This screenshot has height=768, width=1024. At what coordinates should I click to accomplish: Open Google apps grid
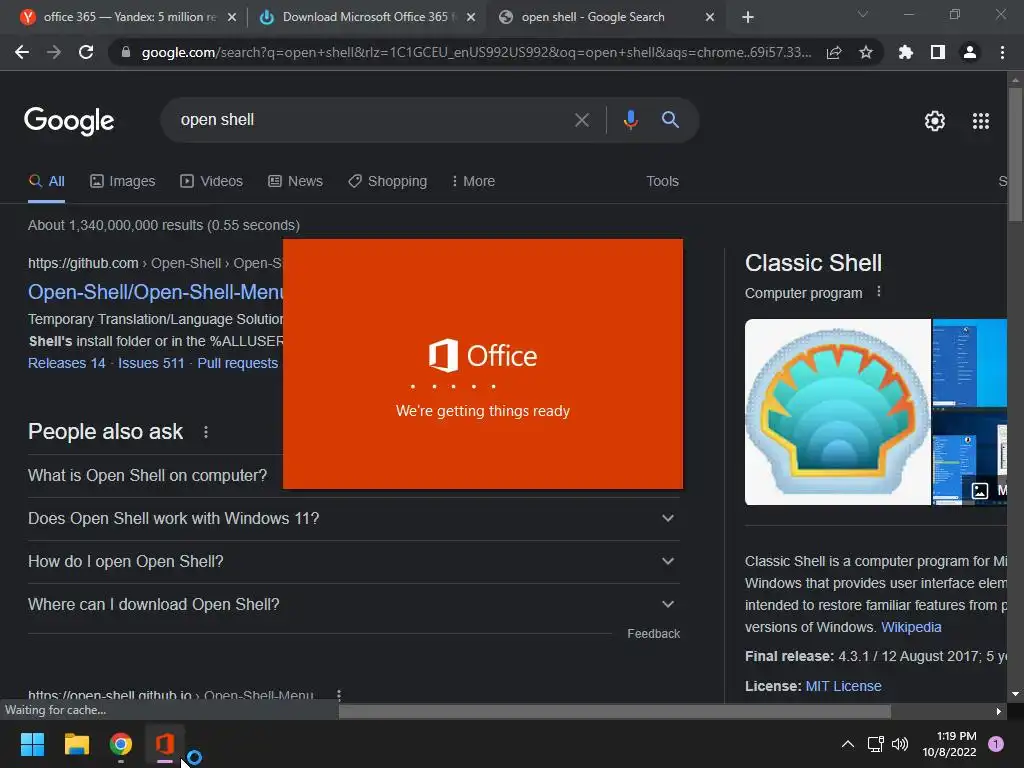(980, 121)
